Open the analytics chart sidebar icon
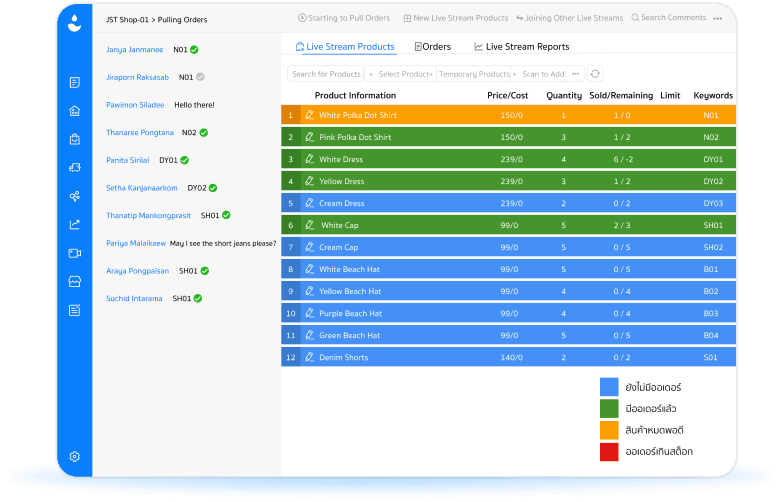Screen dimensions: 781x502 [x=75, y=225]
